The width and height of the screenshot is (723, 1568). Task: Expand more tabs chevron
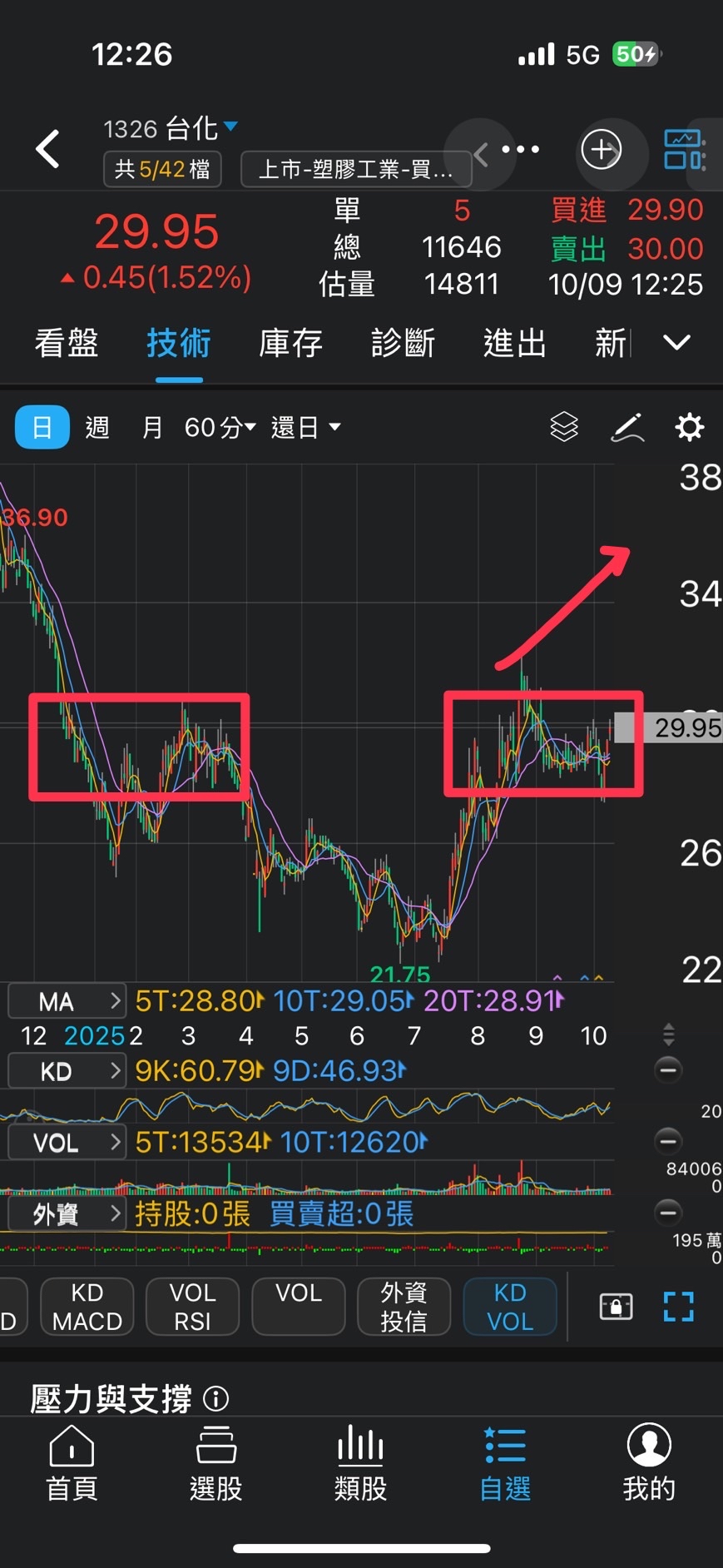coord(676,342)
